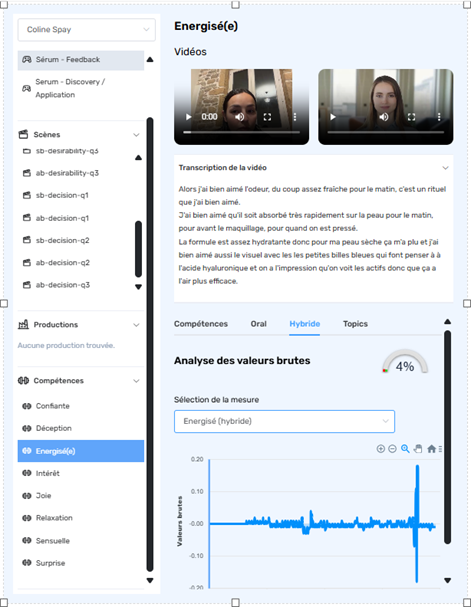Mute the second video's audio
Viewport: 471px width, 607px height.
click(384, 117)
